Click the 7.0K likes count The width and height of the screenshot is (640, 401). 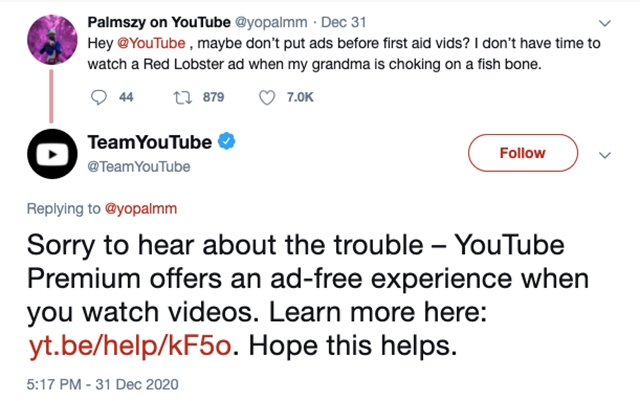pyautogui.click(x=300, y=97)
